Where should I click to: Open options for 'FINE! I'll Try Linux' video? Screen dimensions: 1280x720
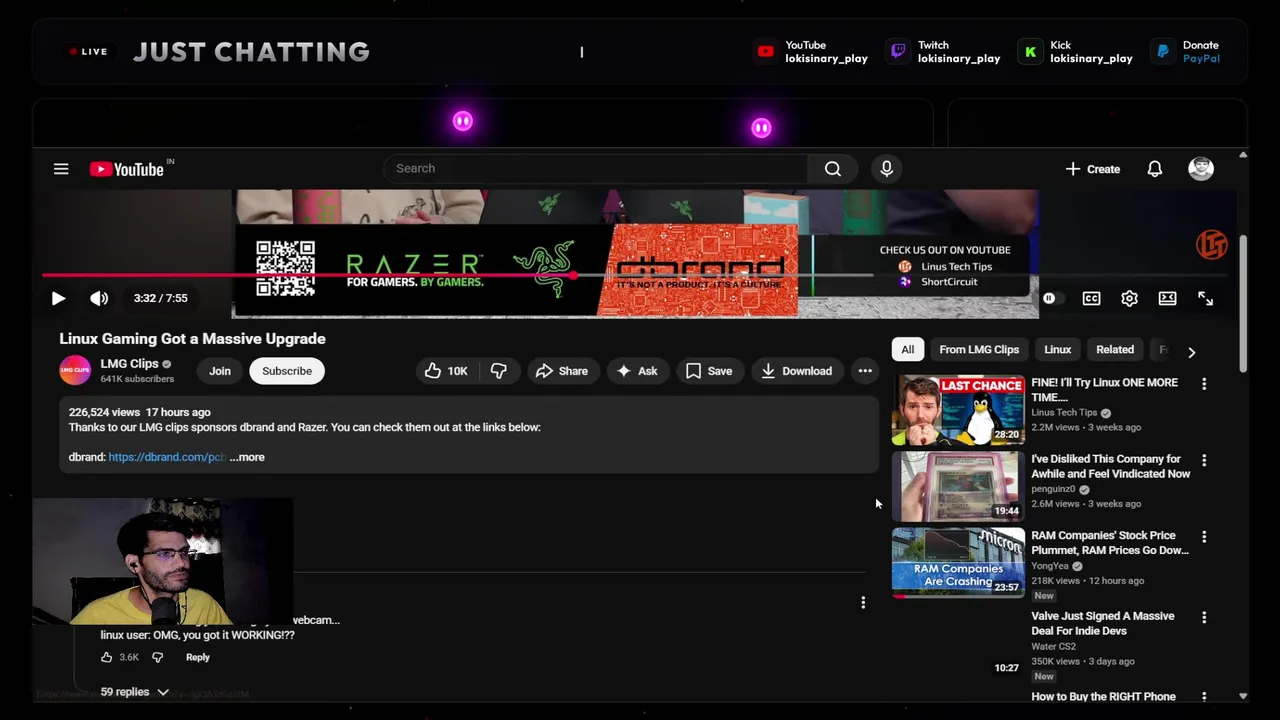pyautogui.click(x=1204, y=384)
